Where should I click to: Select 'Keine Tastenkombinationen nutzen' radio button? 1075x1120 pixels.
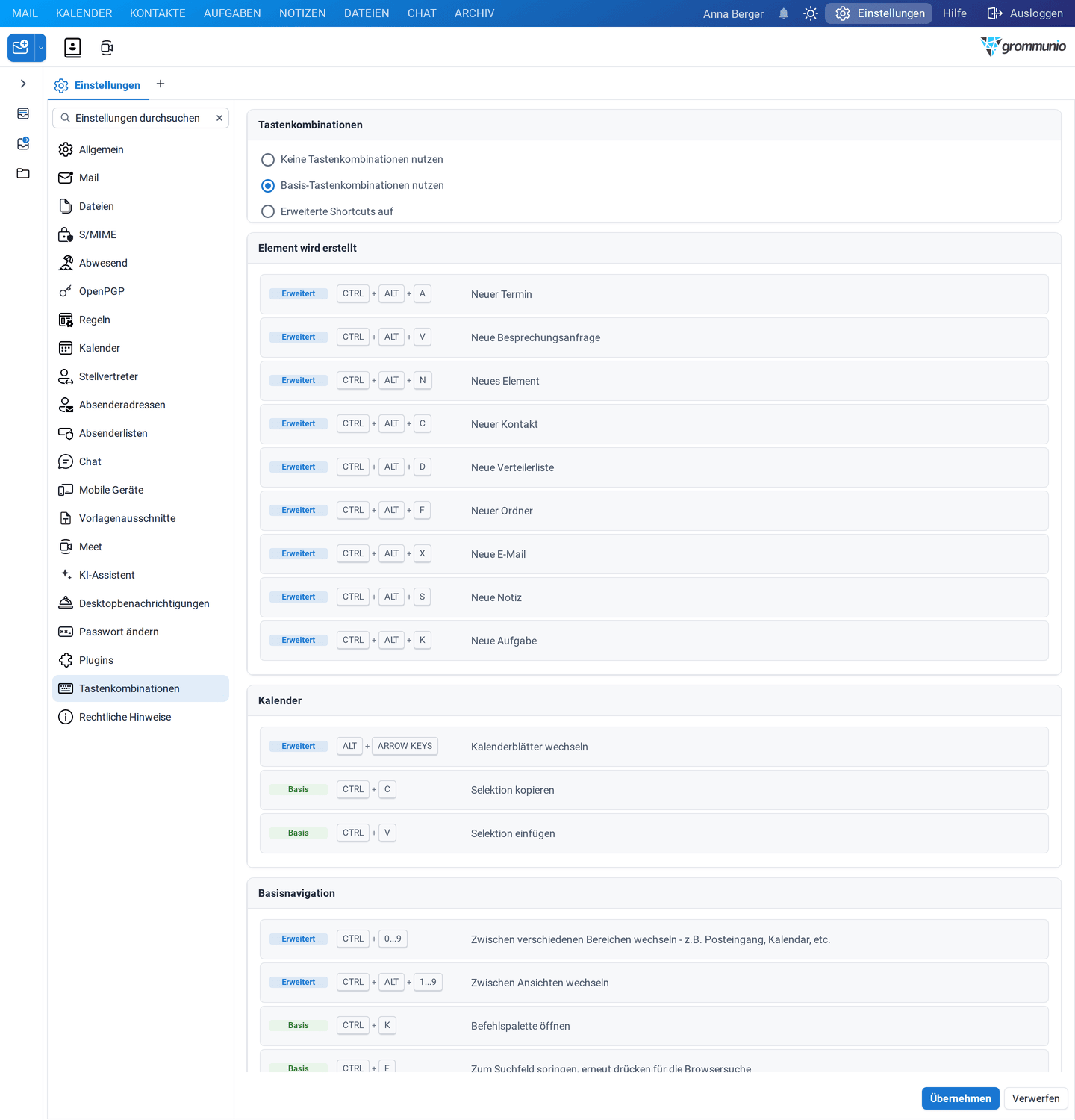[x=268, y=160]
